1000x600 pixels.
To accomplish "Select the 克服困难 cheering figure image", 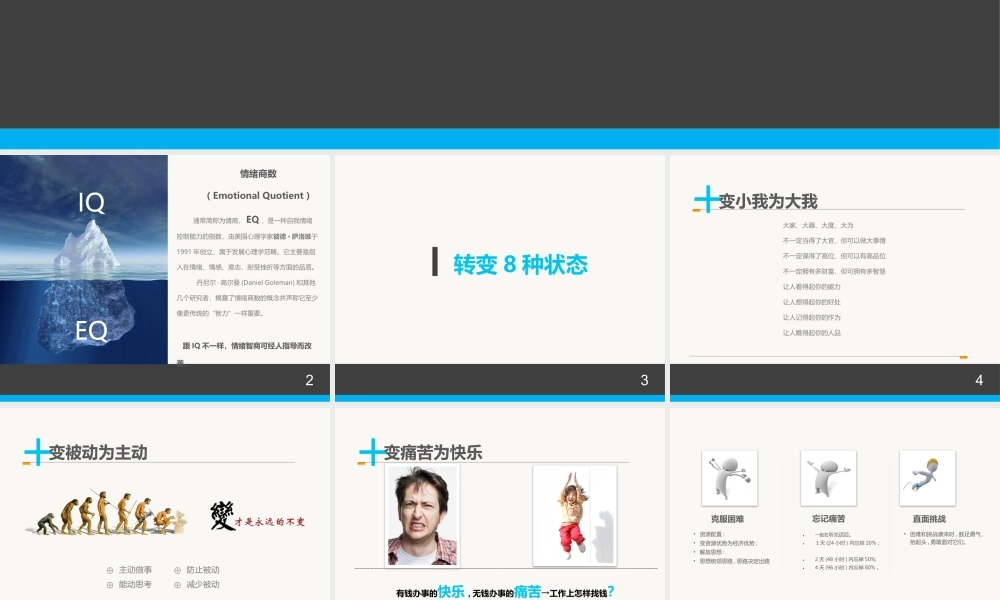I will pos(728,478).
